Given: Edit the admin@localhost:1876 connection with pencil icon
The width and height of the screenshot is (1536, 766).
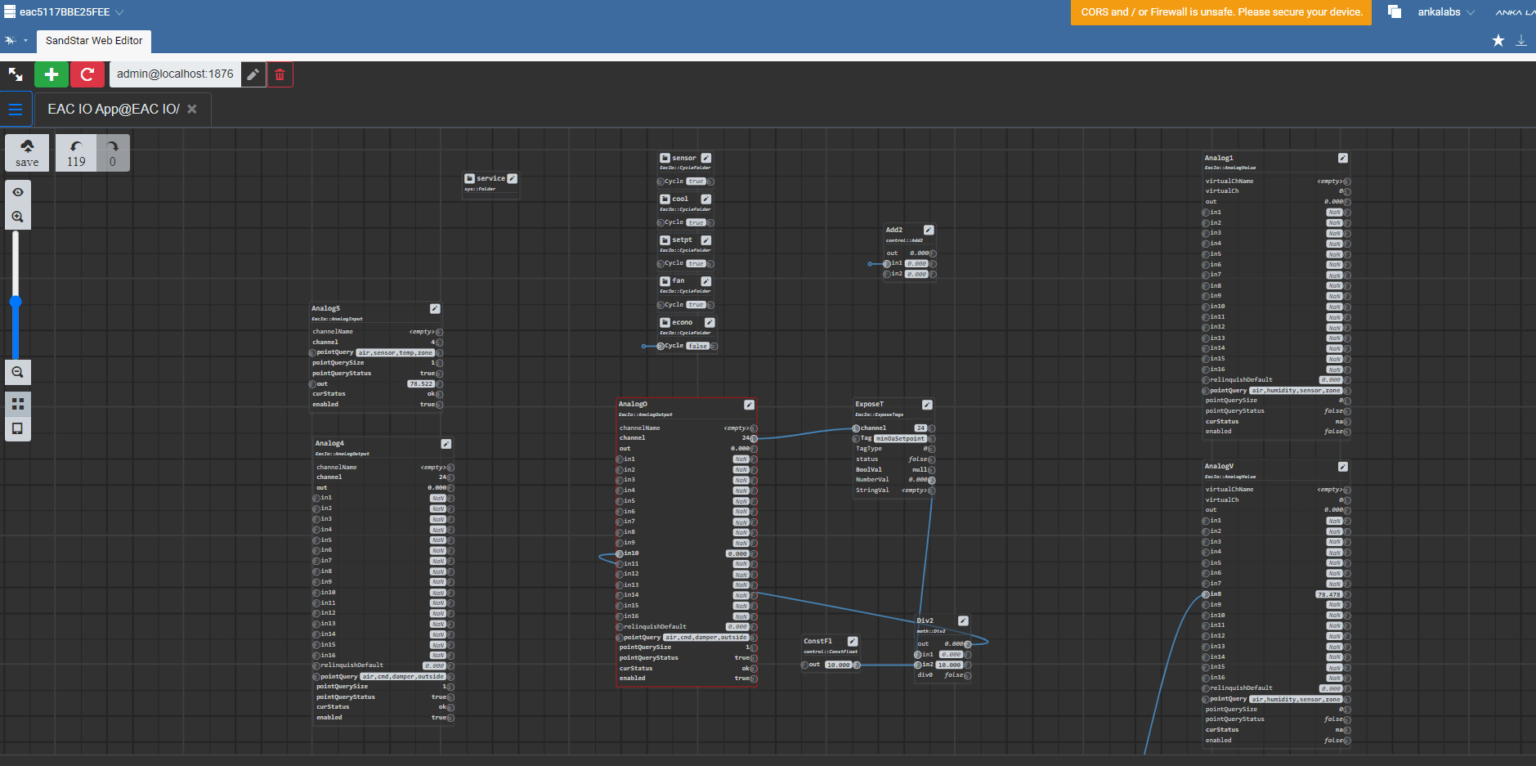Looking at the screenshot, I should tap(254, 75).
